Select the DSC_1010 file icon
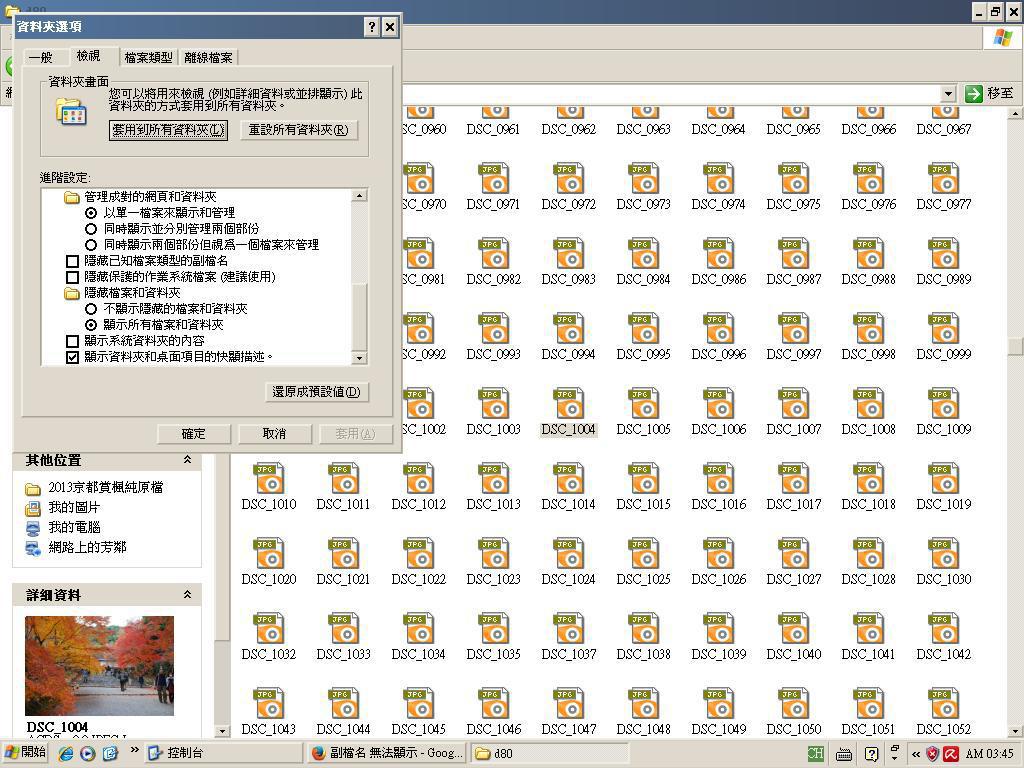1024x768 pixels. [269, 479]
